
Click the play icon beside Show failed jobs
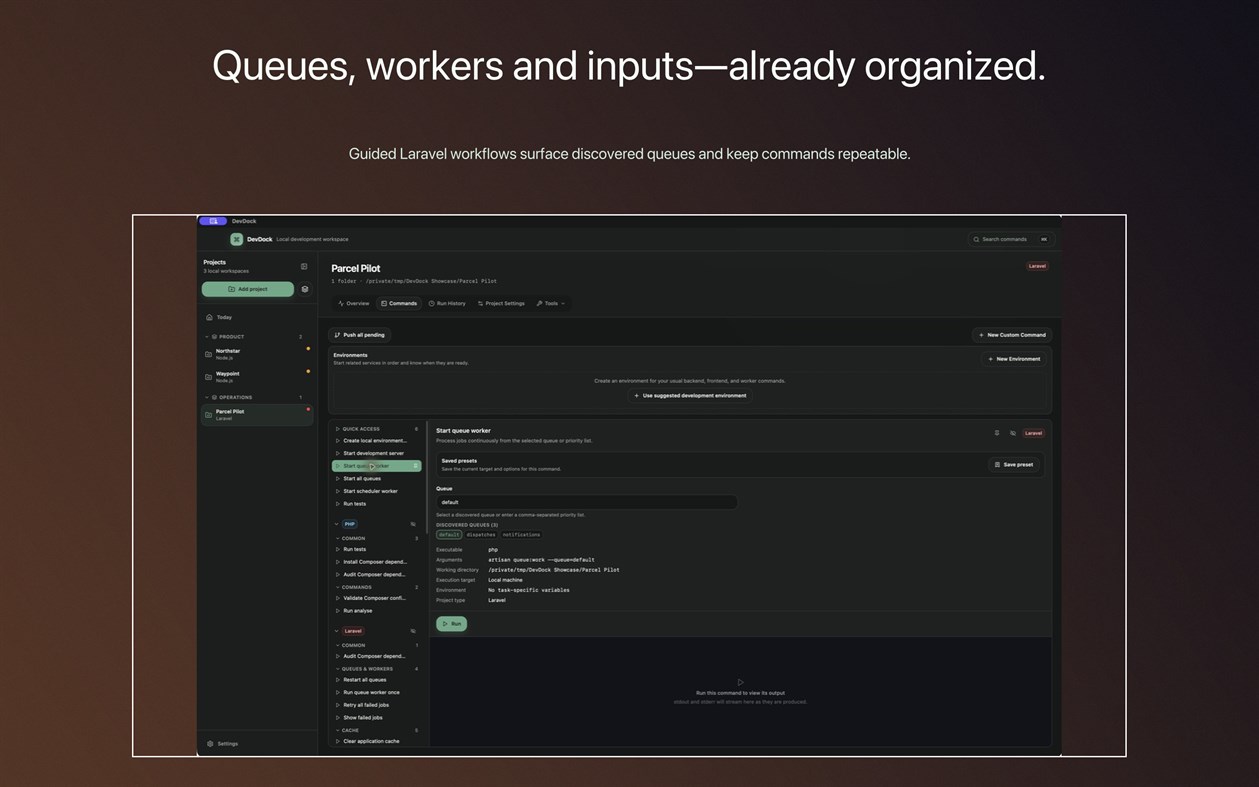338,718
